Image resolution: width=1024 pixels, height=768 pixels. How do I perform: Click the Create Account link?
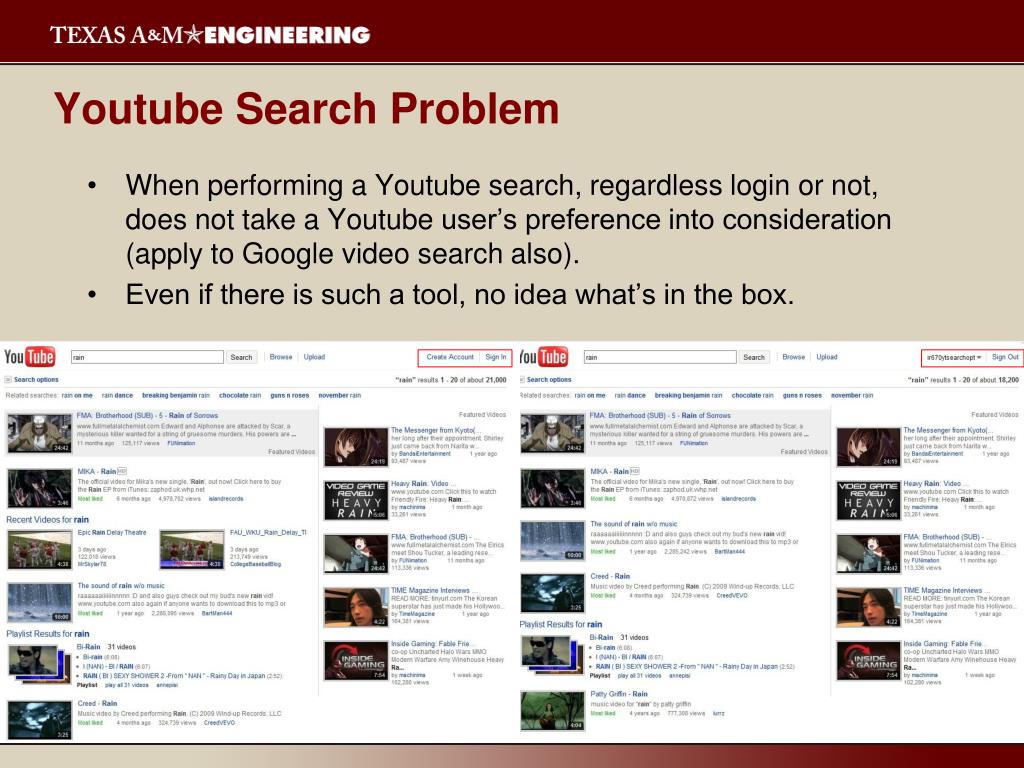pyautogui.click(x=450, y=357)
